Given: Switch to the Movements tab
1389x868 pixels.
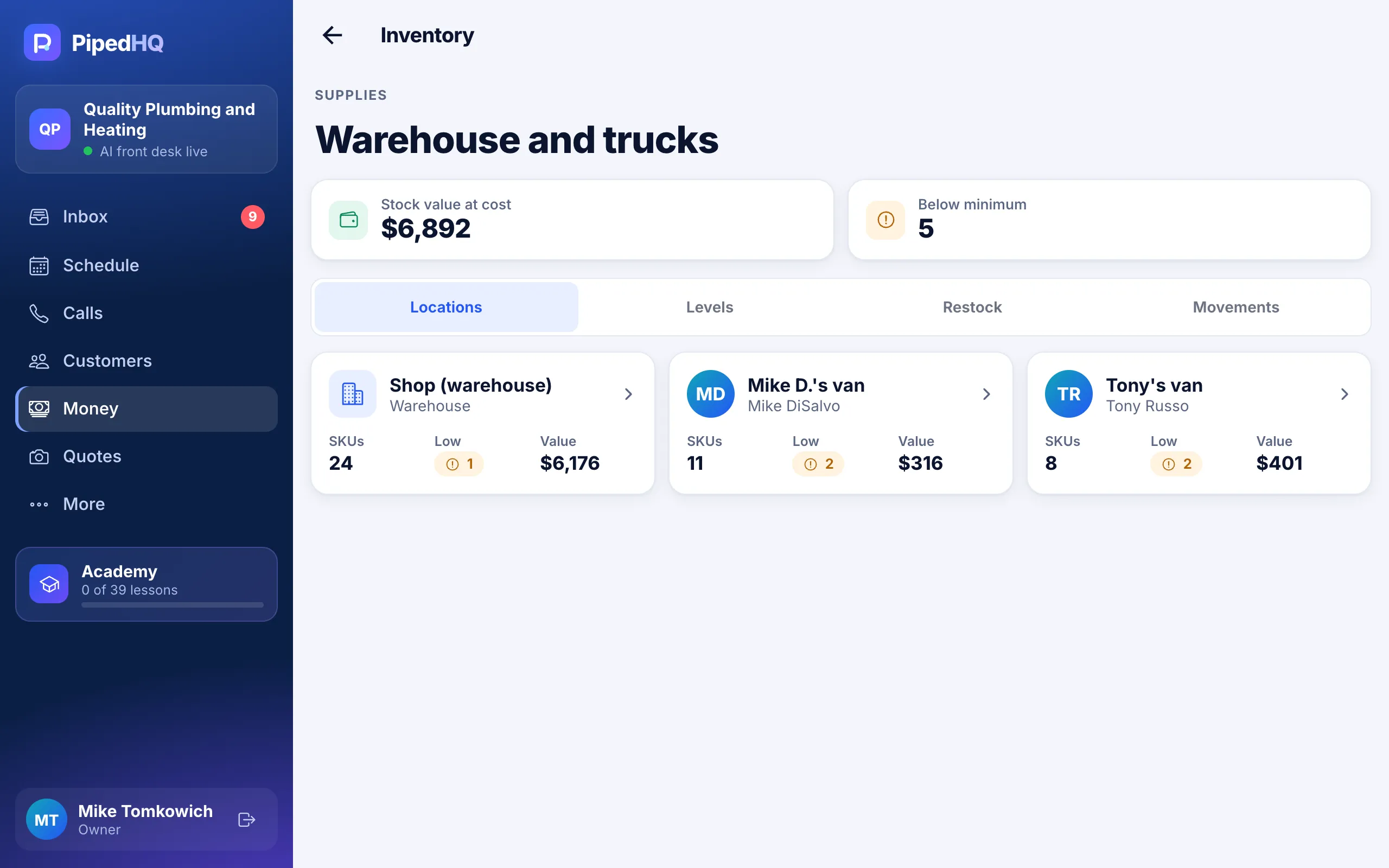Looking at the screenshot, I should pyautogui.click(x=1236, y=307).
